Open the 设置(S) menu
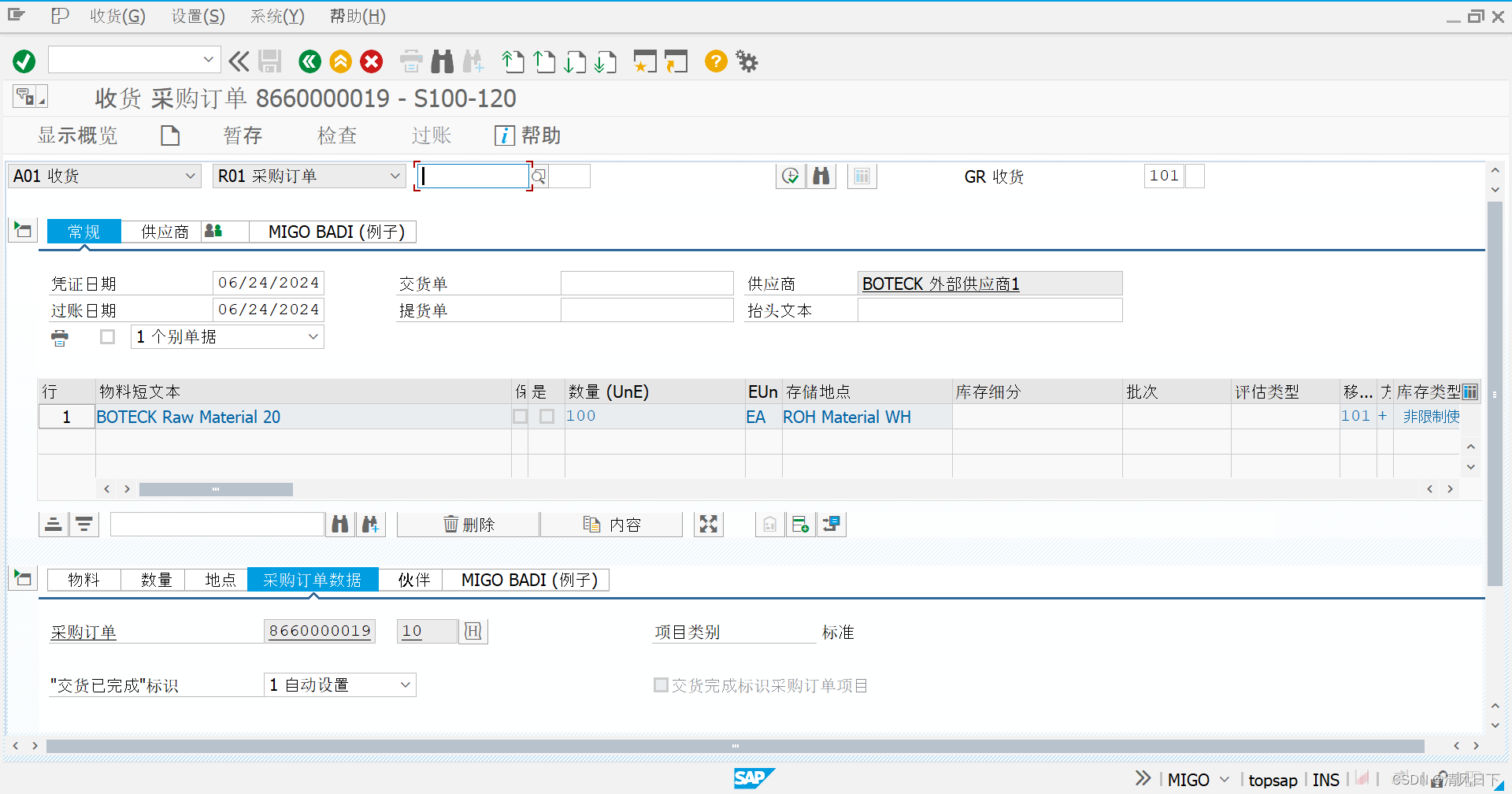The image size is (1512, 794). 198,17
